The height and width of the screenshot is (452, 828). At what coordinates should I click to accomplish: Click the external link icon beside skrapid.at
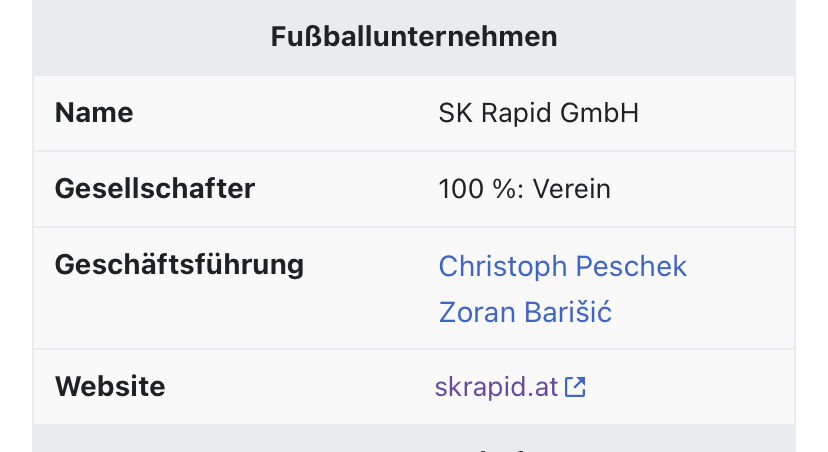[x=575, y=387]
